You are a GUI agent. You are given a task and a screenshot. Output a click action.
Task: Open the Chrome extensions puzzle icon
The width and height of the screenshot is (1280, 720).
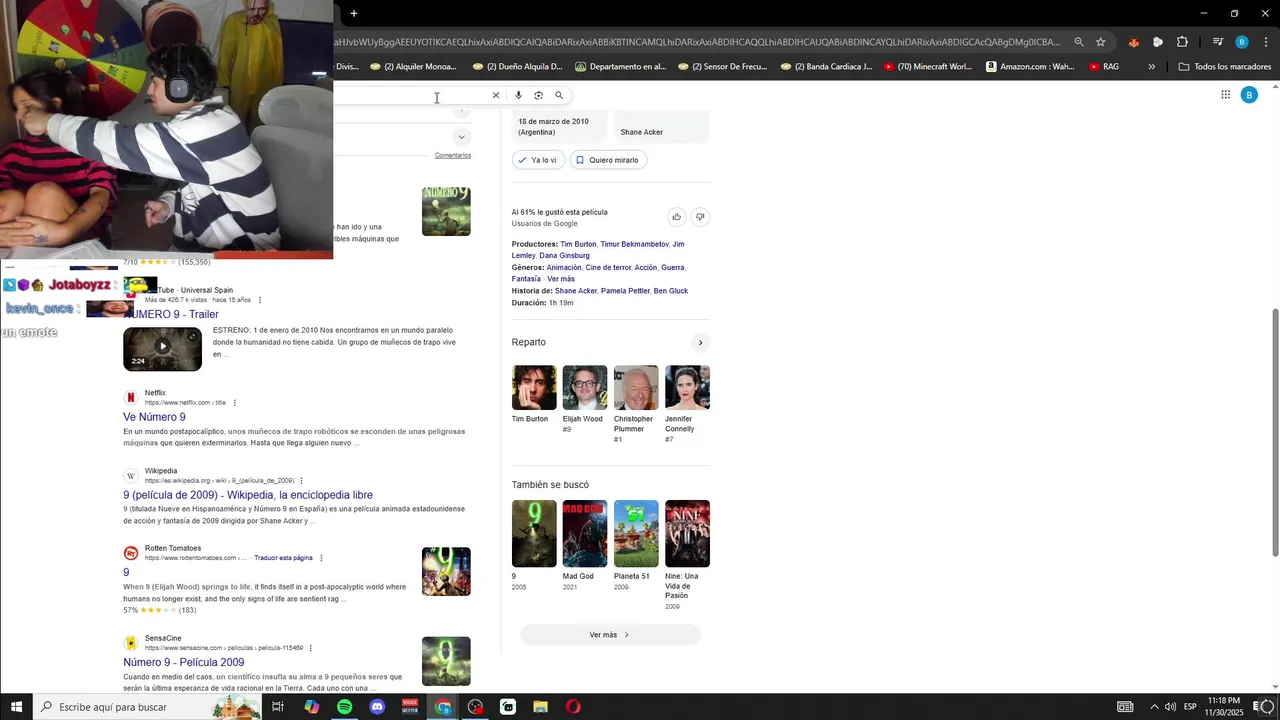pyautogui.click(x=1182, y=42)
